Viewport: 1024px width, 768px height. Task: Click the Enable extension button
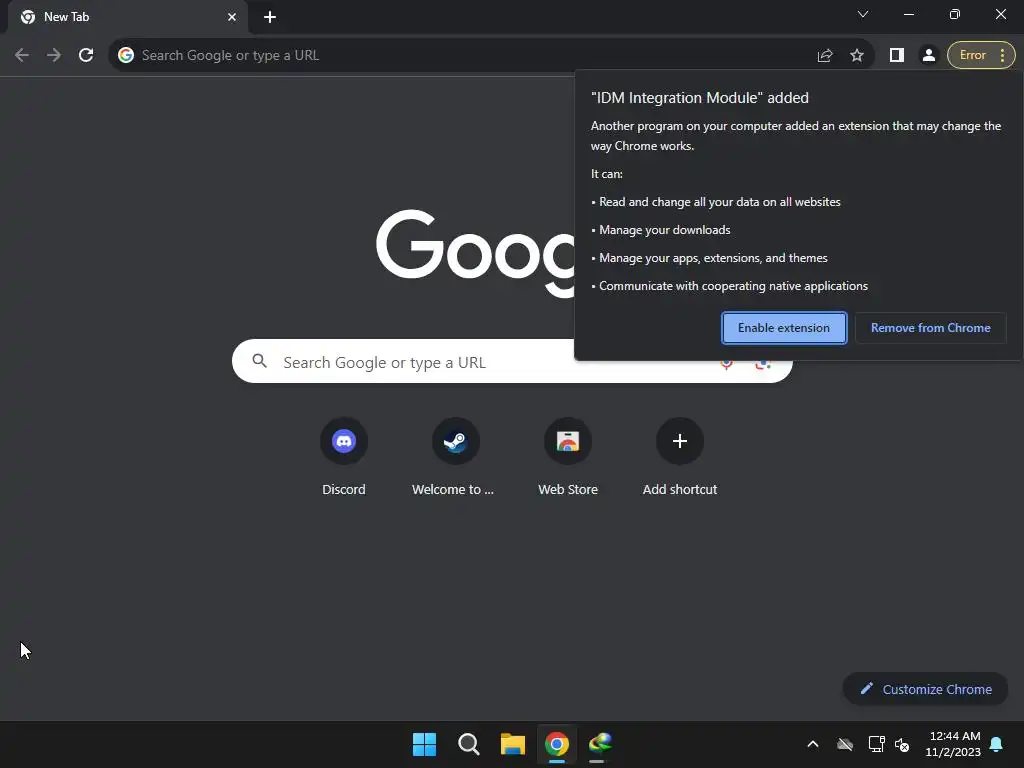tap(784, 328)
